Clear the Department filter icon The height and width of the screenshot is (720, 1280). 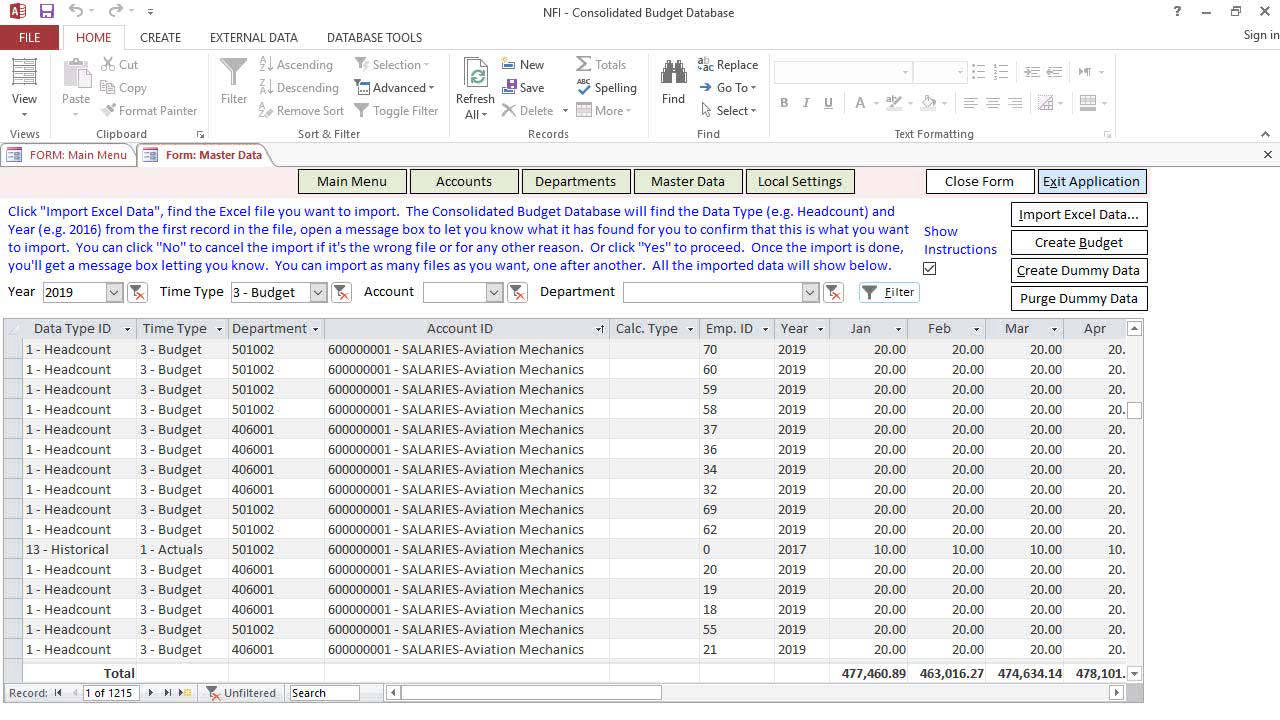click(x=833, y=292)
